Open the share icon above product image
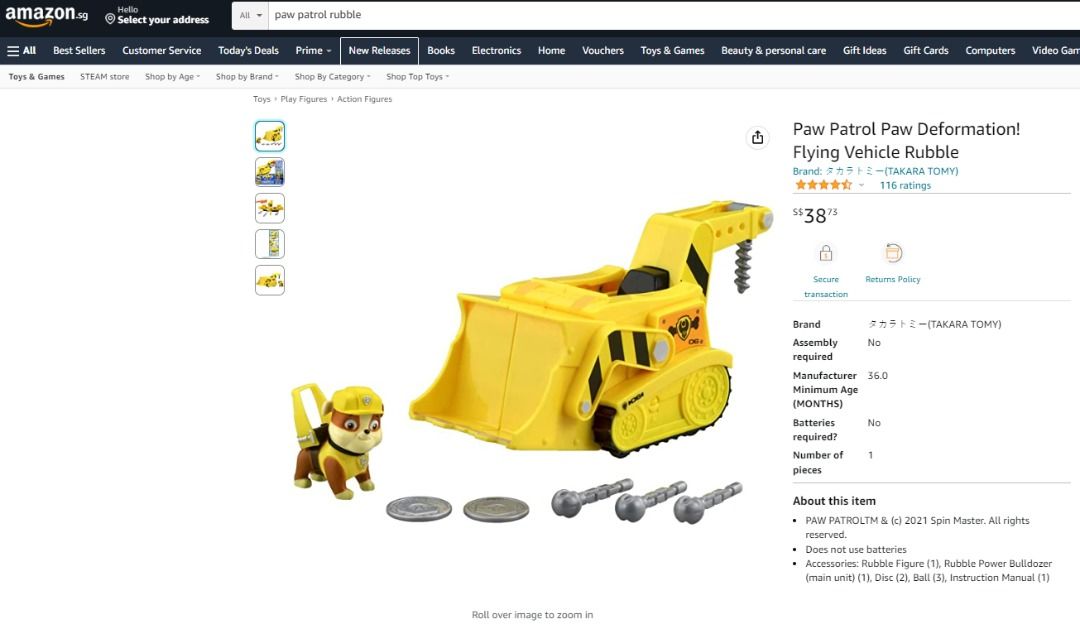 757,138
